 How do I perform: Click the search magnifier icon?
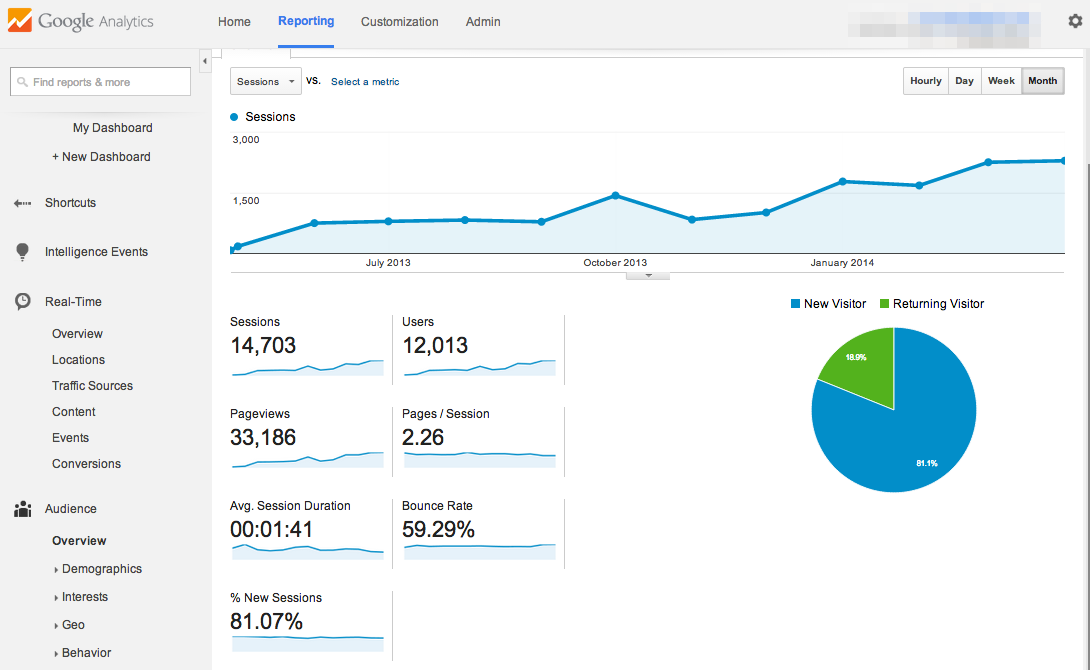coord(22,82)
